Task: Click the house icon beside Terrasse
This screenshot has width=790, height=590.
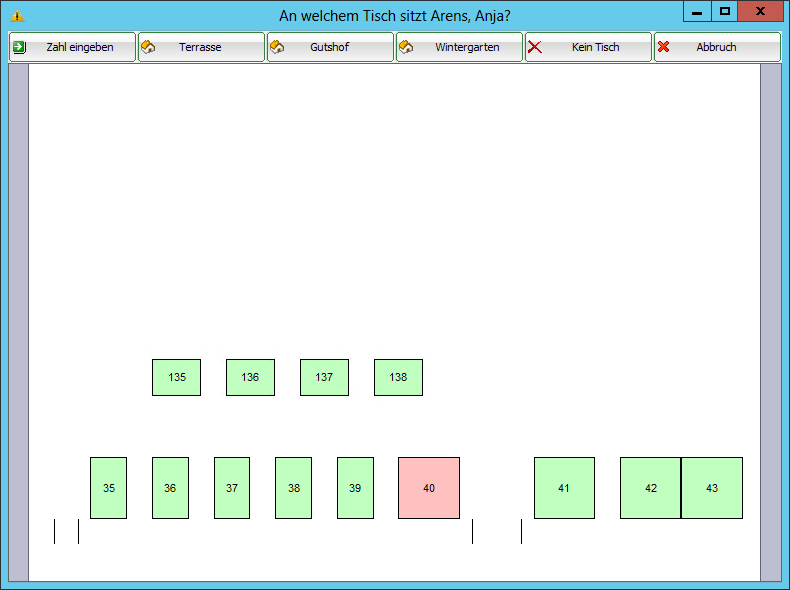Action: click(x=148, y=47)
